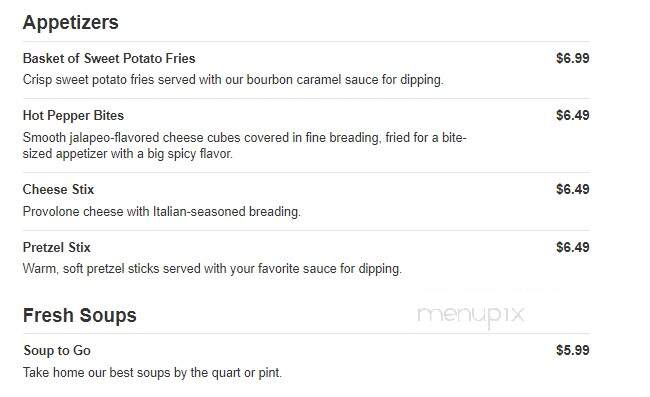Click the Hot Pepper Bites $6.49 price
This screenshot has height=397, width=650.
pyautogui.click(x=572, y=115)
